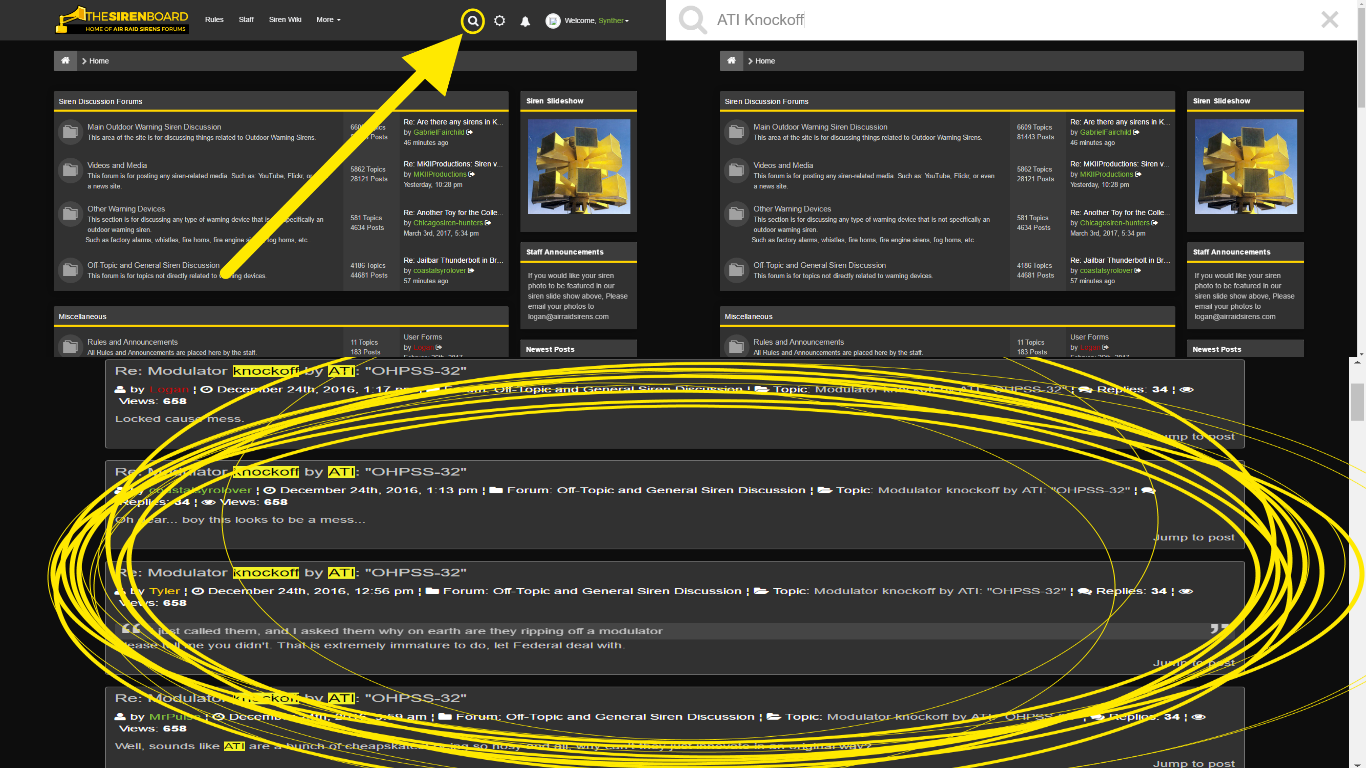Click the 'Staff Announcements' heading beneath the search field
This screenshot has width=1366, height=768.
[x=1232, y=252]
